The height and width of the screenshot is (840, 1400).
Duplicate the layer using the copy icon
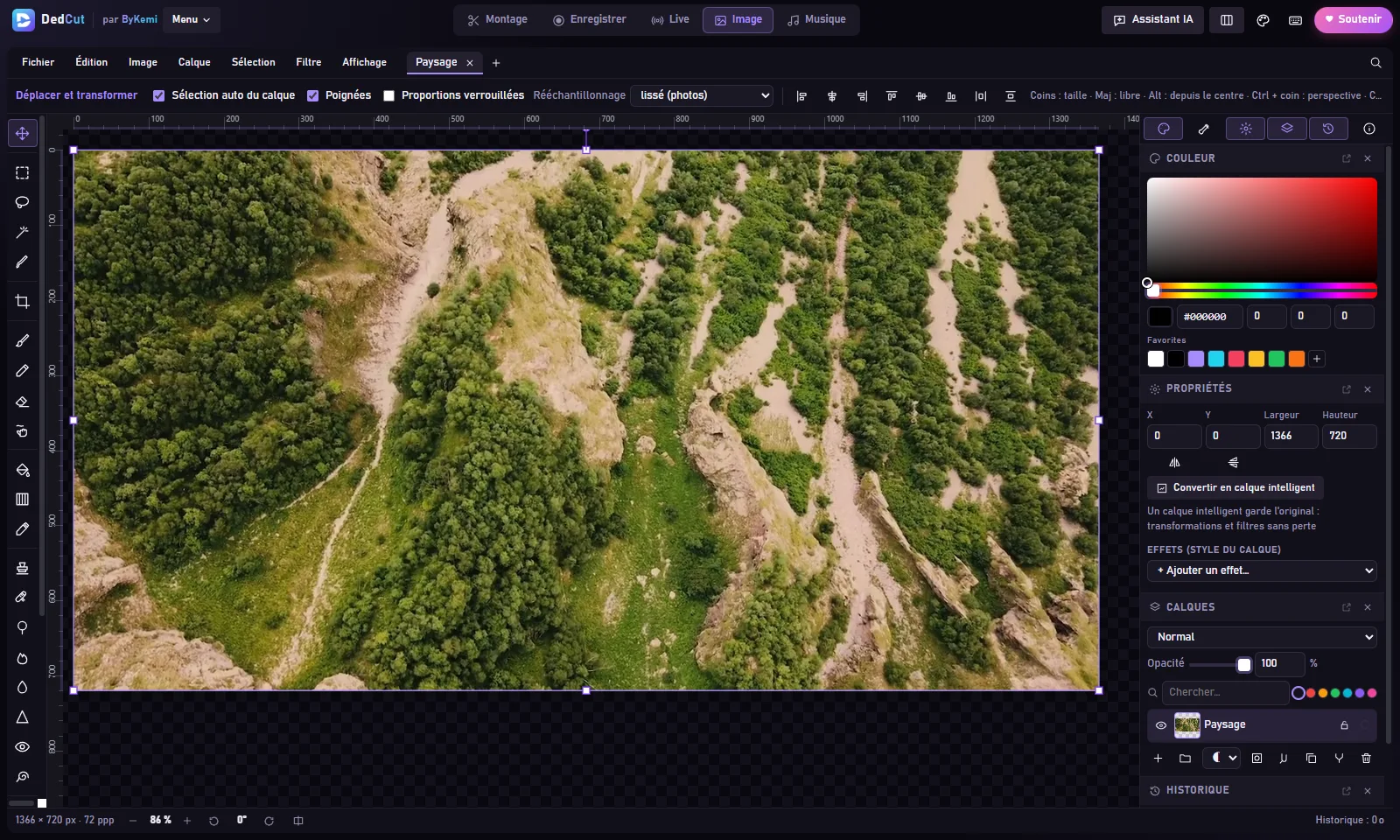[x=1311, y=759]
